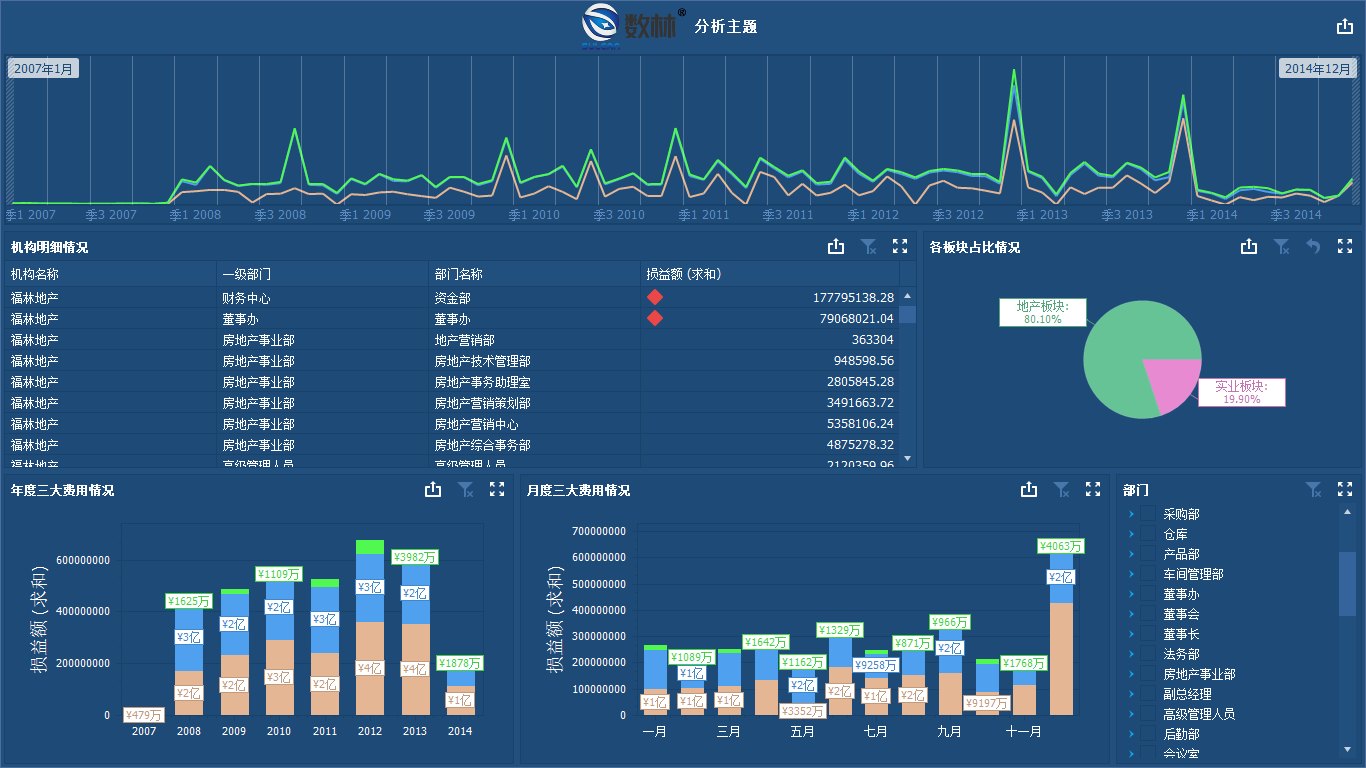Click scroll-down arrow of 机构明细情况 table
The image size is (1366, 768).
[x=908, y=458]
